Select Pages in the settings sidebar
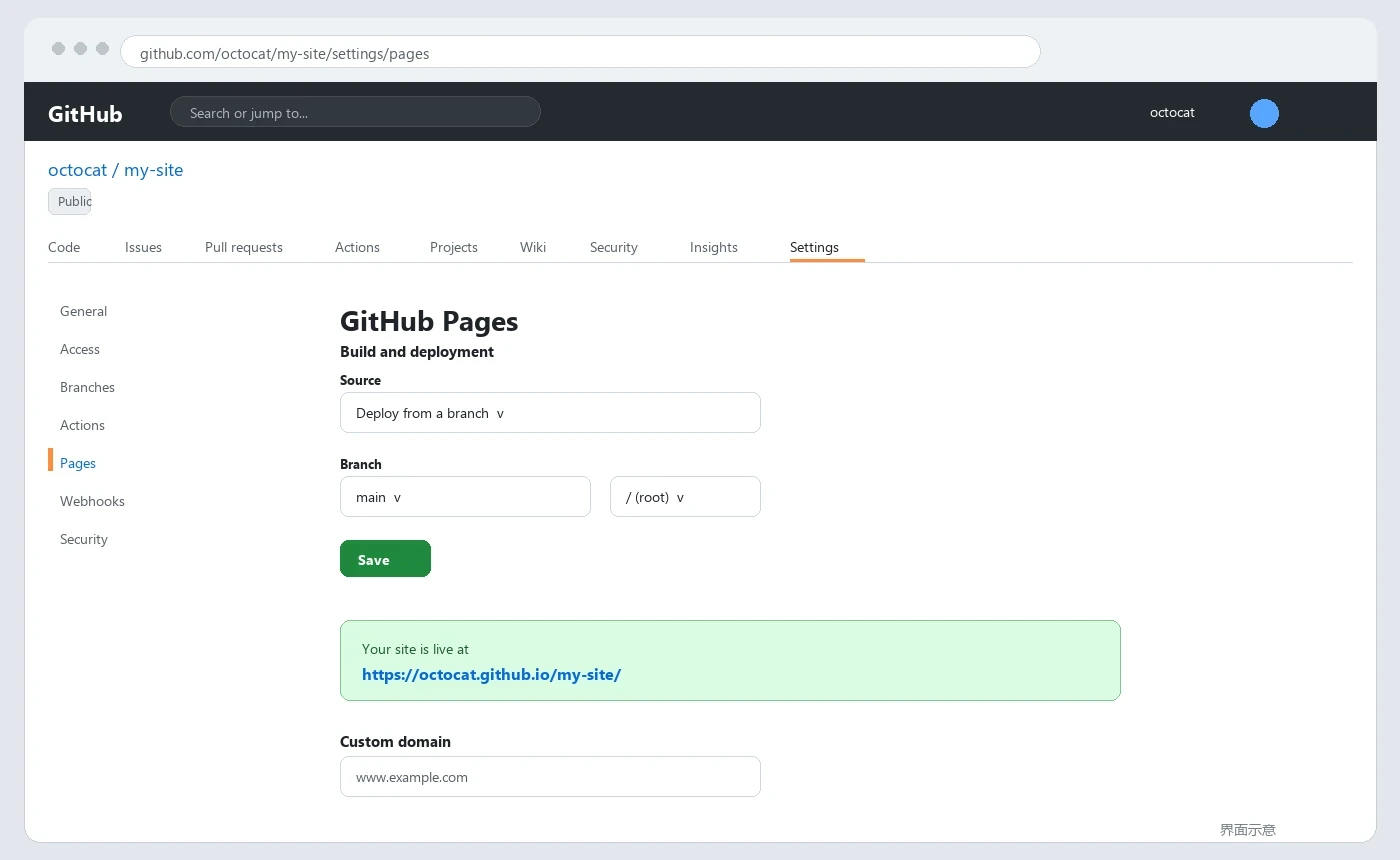 click(78, 463)
